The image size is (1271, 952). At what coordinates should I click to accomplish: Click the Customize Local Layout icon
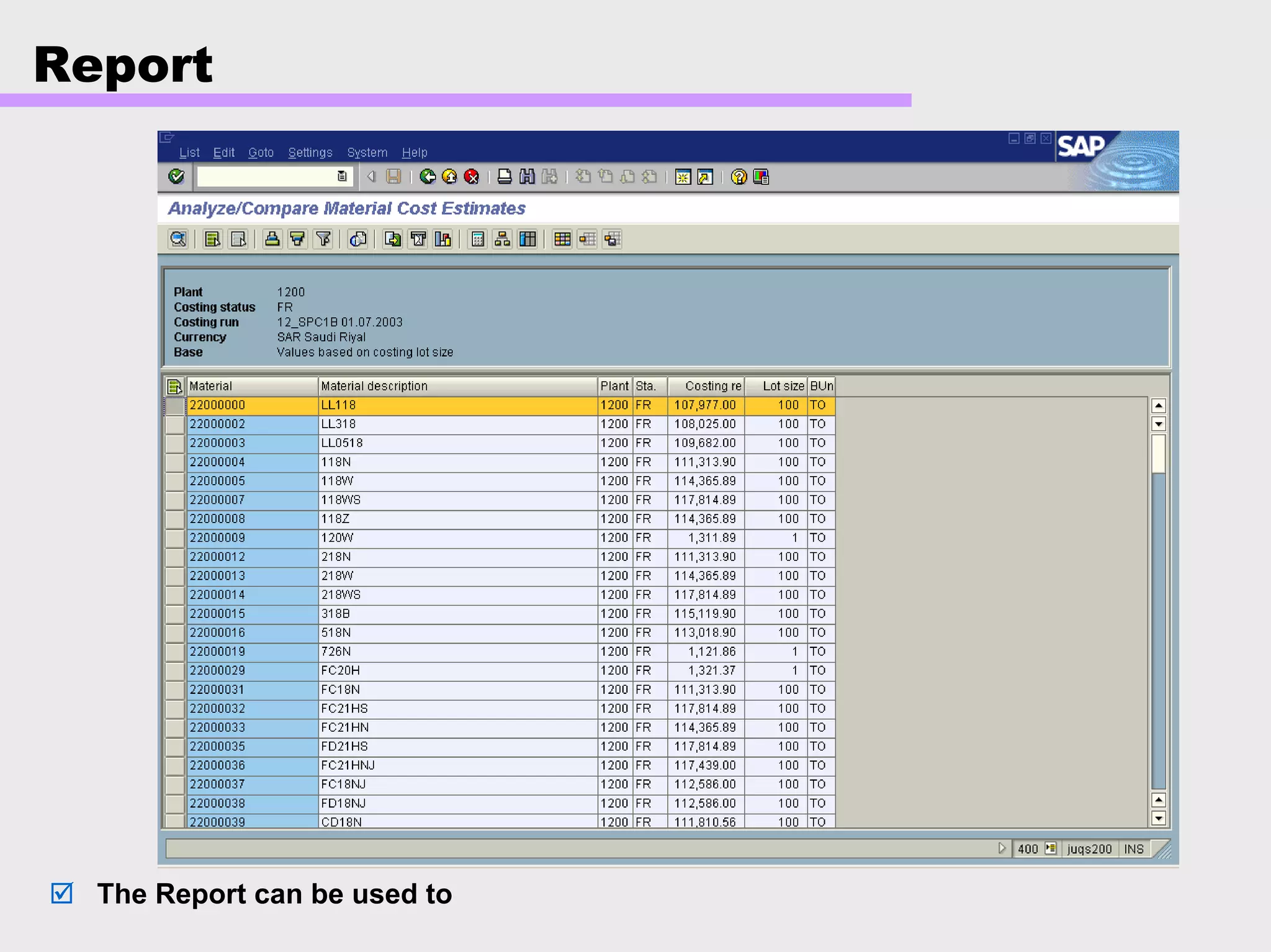761,177
